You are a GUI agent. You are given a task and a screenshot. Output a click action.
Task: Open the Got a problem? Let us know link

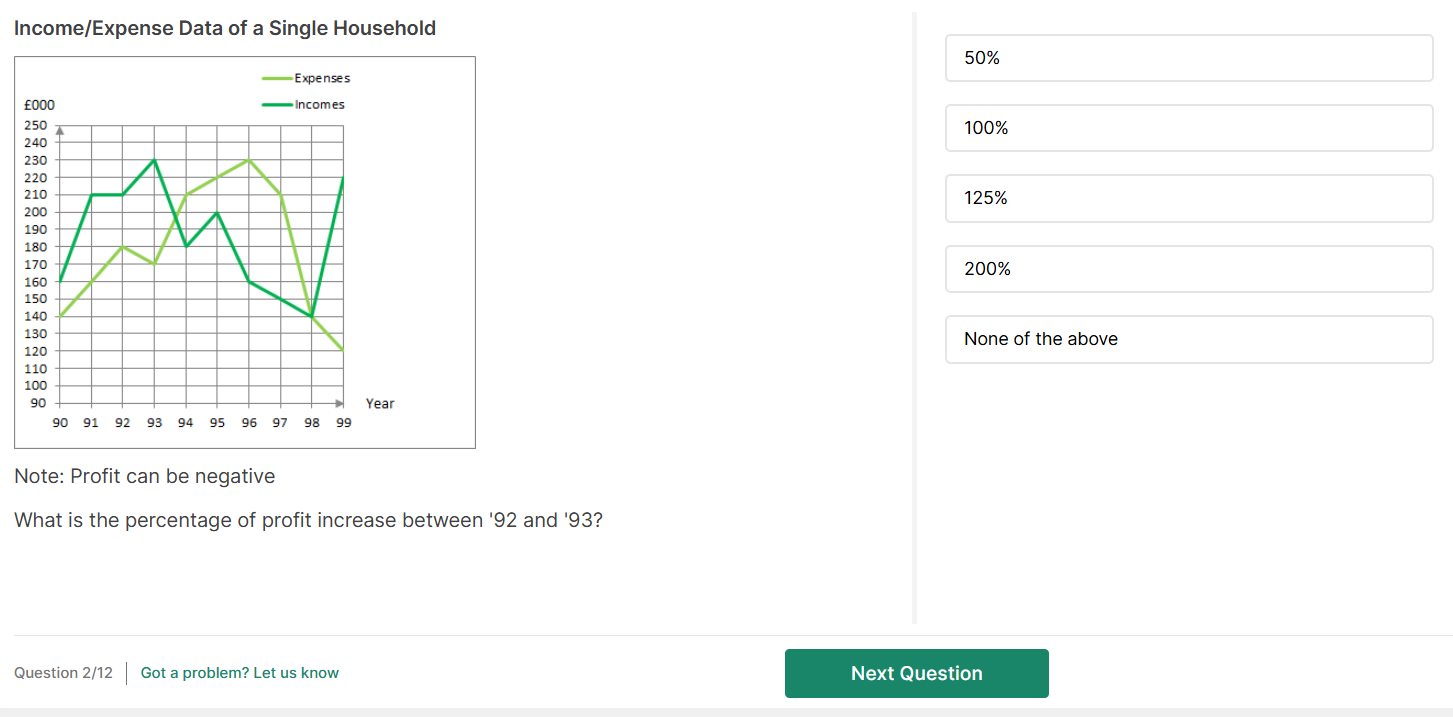pyautogui.click(x=239, y=673)
